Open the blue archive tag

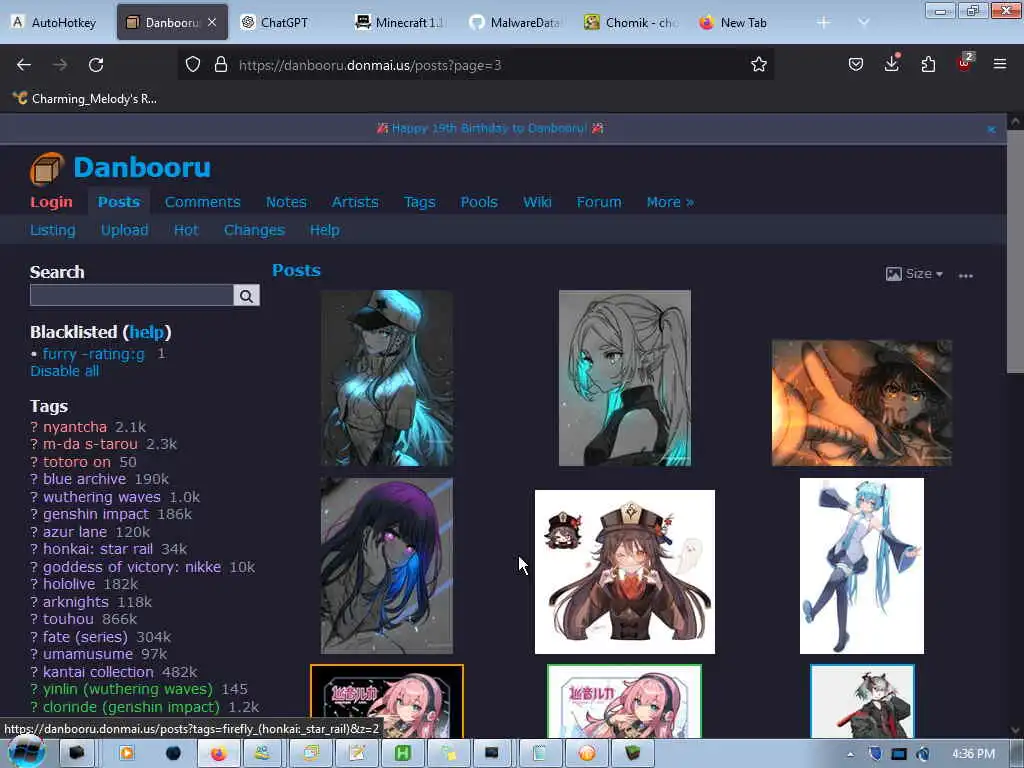84,479
